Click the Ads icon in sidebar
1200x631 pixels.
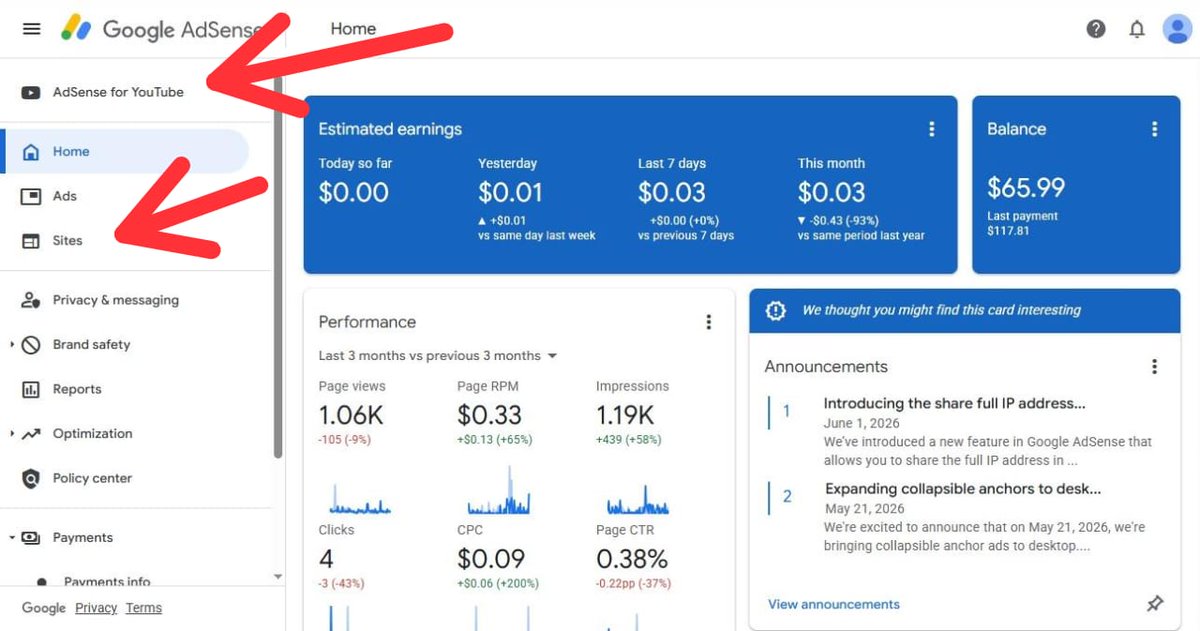pyautogui.click(x=31, y=196)
